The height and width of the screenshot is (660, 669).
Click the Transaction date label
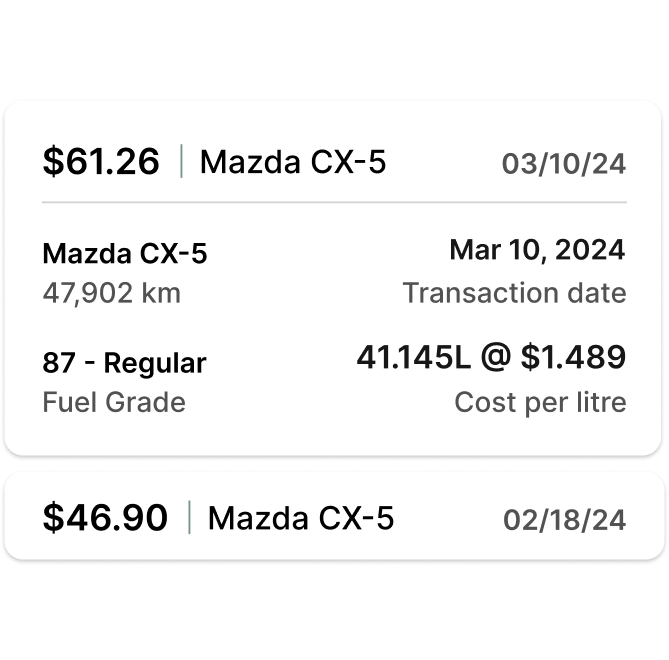pyautogui.click(x=514, y=293)
